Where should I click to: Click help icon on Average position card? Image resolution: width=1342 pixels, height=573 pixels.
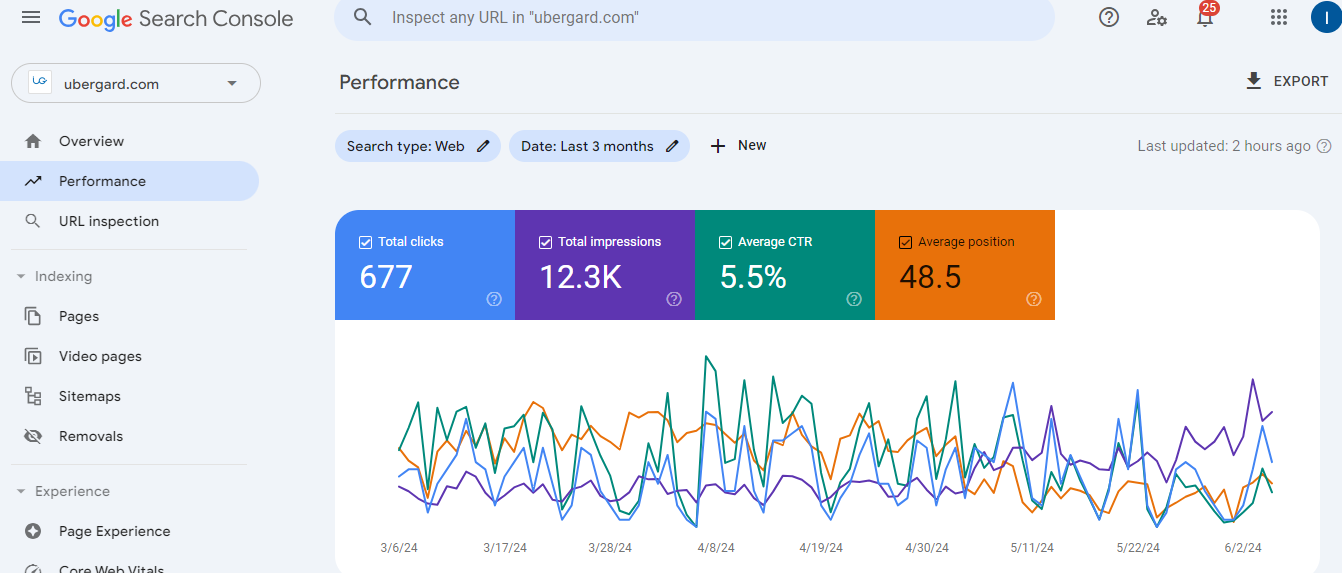(x=1034, y=299)
